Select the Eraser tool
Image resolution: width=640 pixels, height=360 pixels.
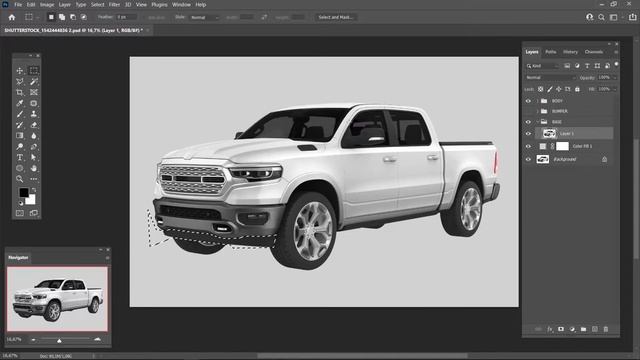point(33,125)
